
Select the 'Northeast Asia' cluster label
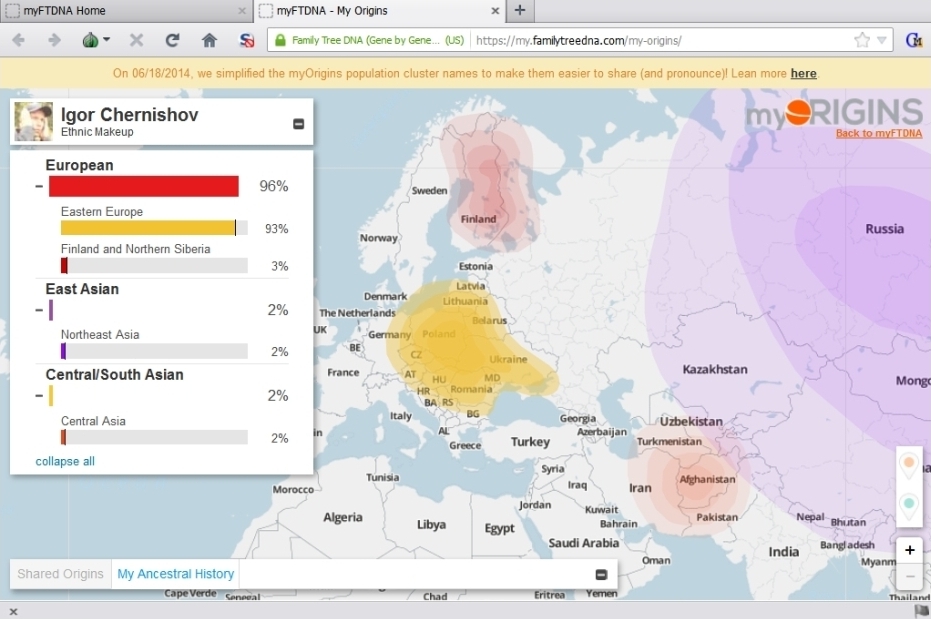point(100,335)
